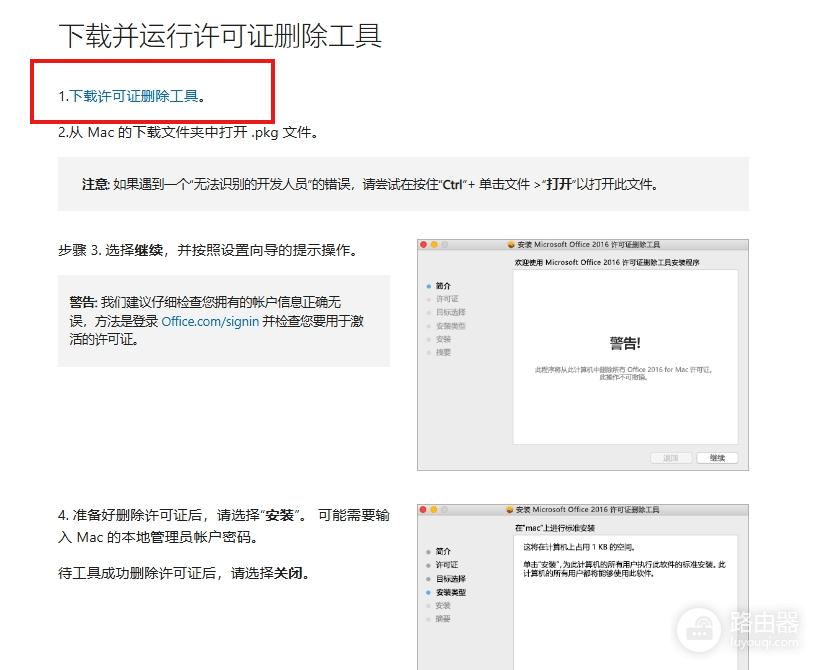The width and height of the screenshot is (817, 670).
Task: Select 目标选择 step in second installer sidebar
Action: (x=451, y=578)
